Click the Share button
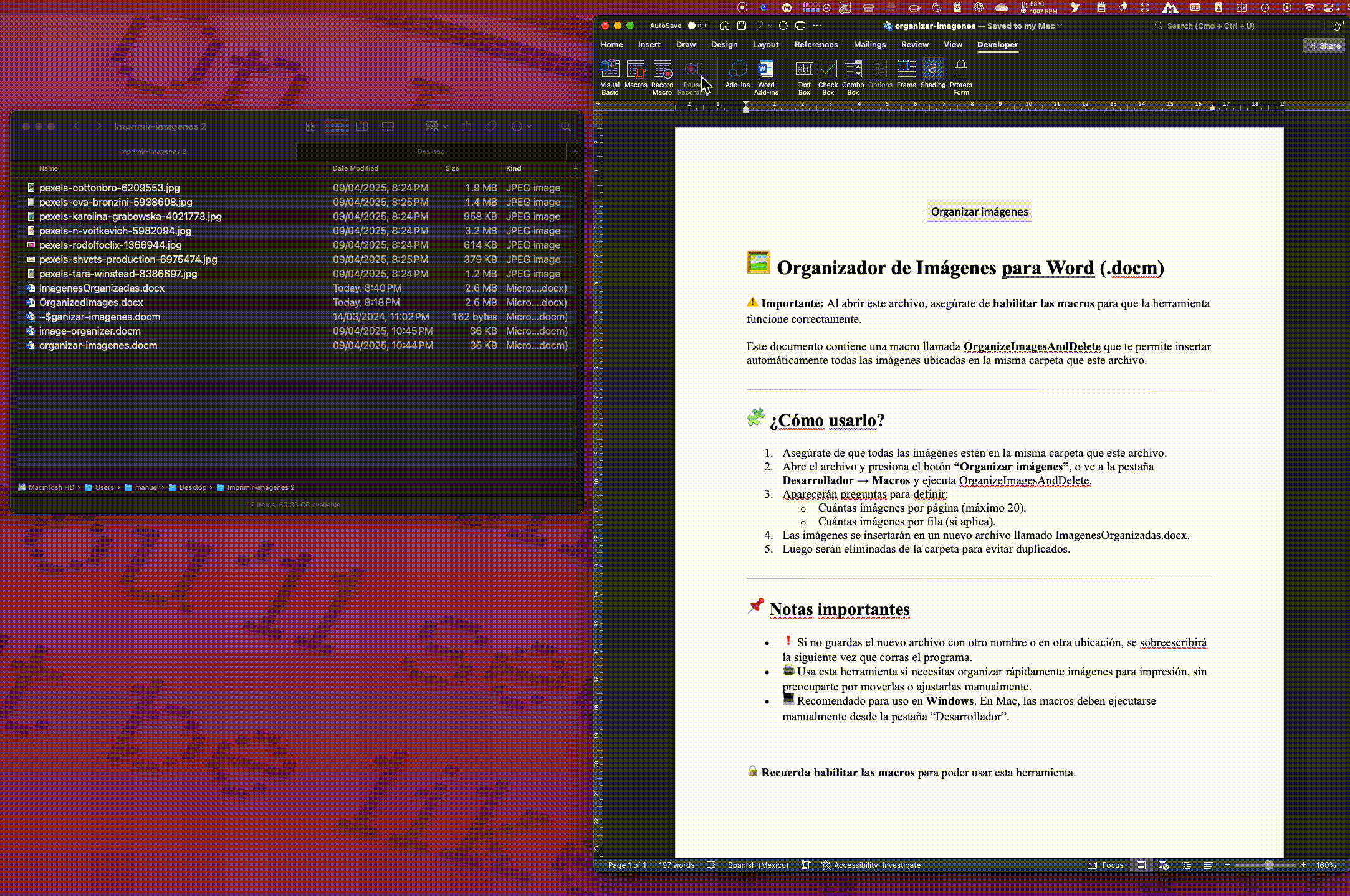1350x896 pixels. click(1324, 45)
